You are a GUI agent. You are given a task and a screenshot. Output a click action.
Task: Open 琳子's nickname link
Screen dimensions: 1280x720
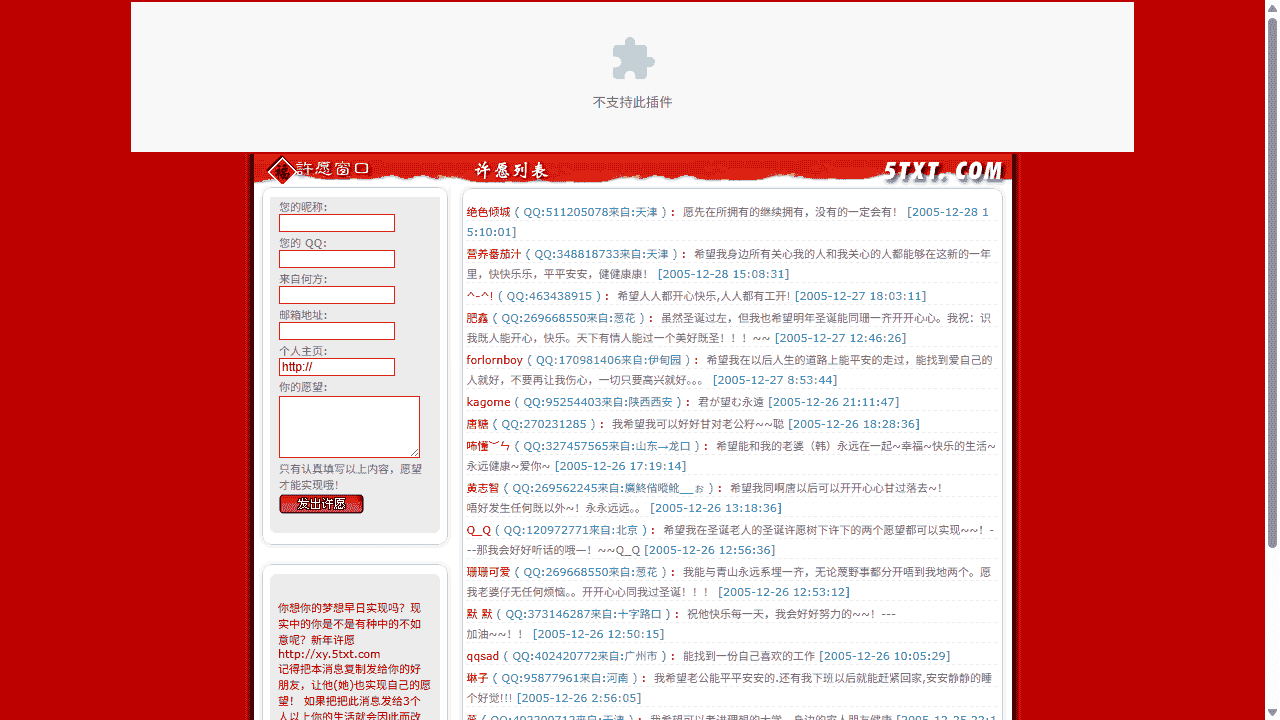point(480,677)
